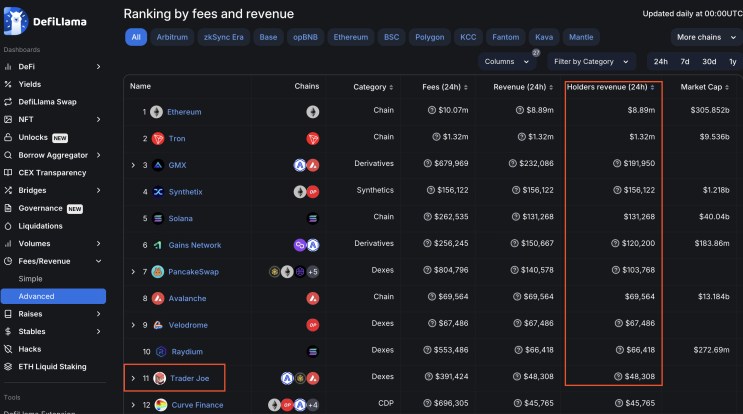Click the PancakeSwap protocol logo
Image resolution: width=743 pixels, height=414 pixels.
[x=158, y=272]
